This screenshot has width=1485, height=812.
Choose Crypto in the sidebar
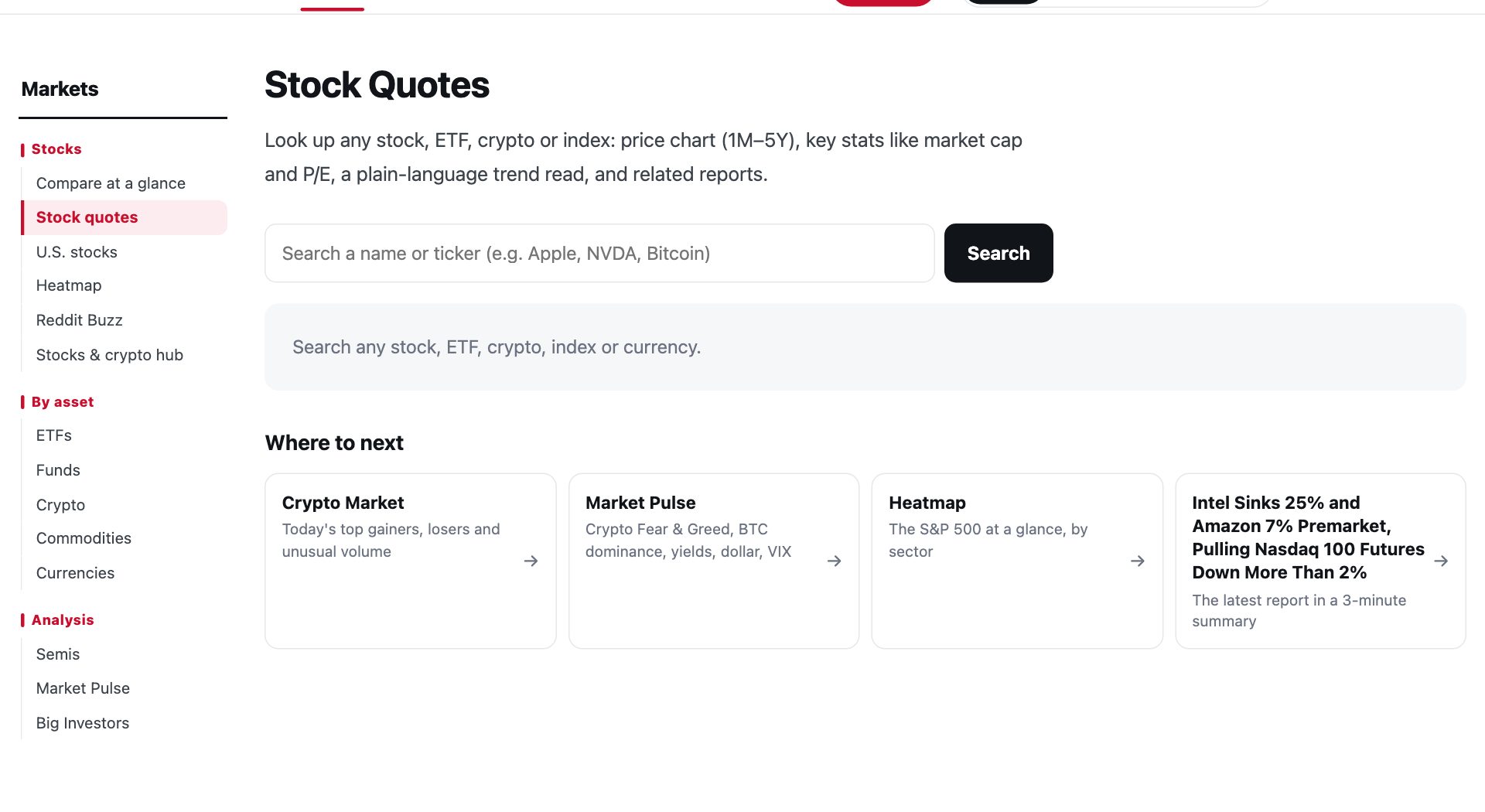click(x=60, y=505)
